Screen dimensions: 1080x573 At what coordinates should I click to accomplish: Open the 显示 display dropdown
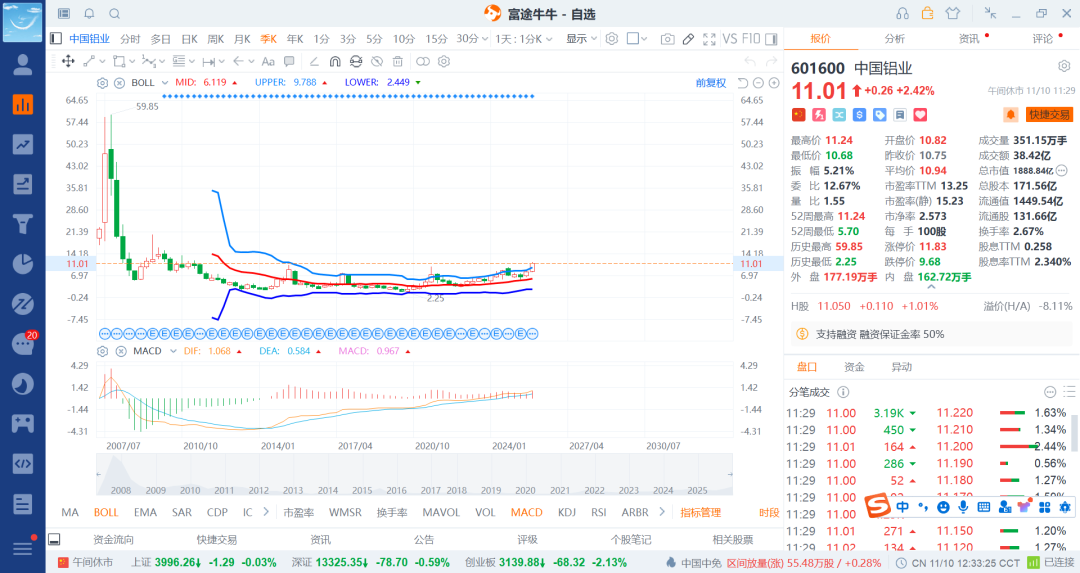[x=581, y=39]
